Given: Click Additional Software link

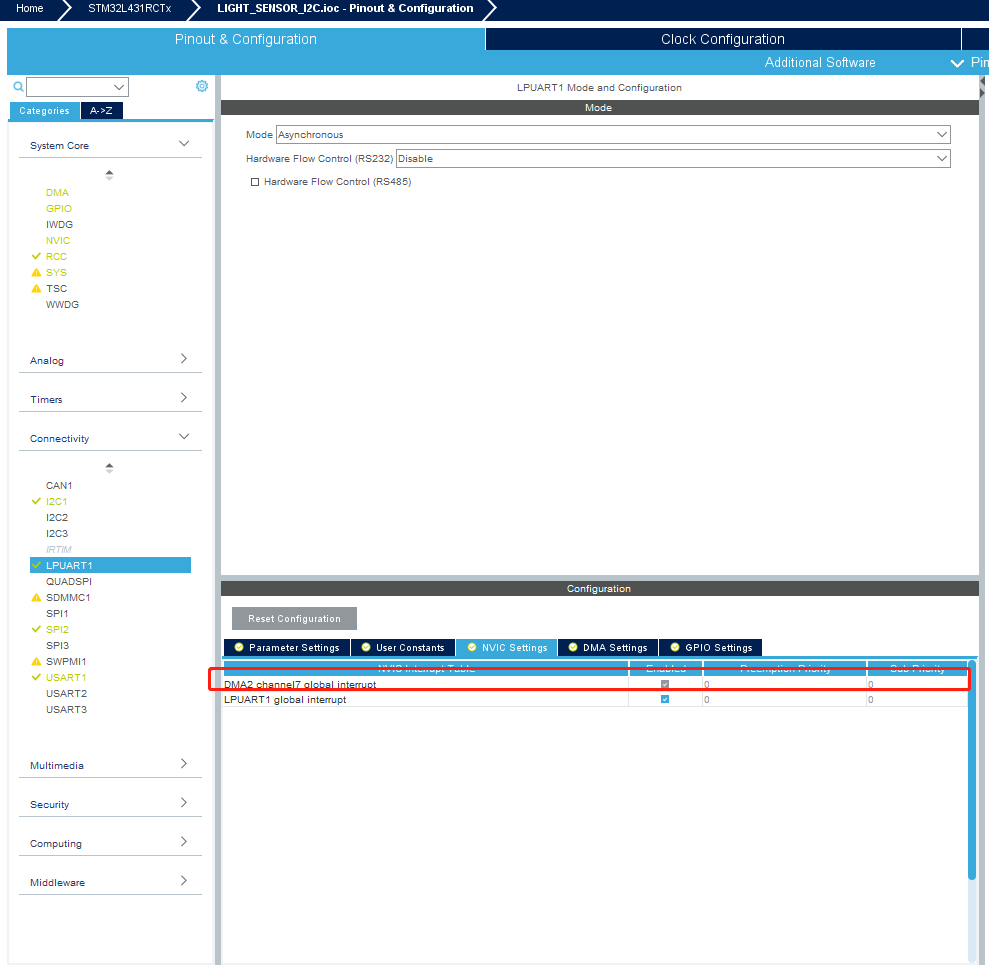Looking at the screenshot, I should (x=820, y=62).
